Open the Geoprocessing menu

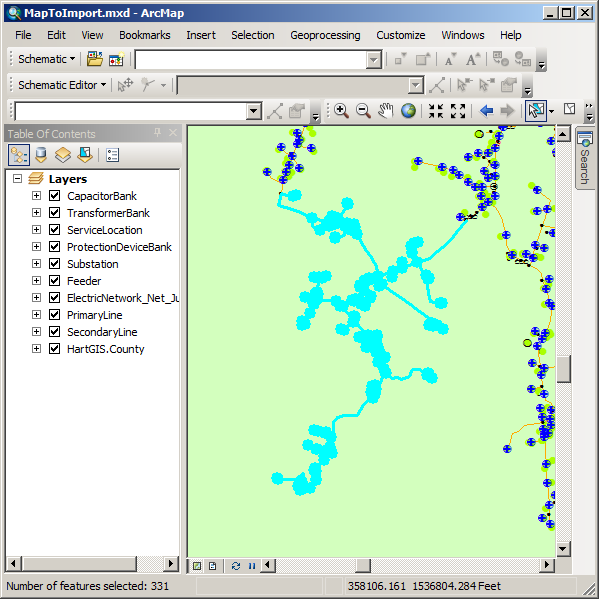(325, 35)
